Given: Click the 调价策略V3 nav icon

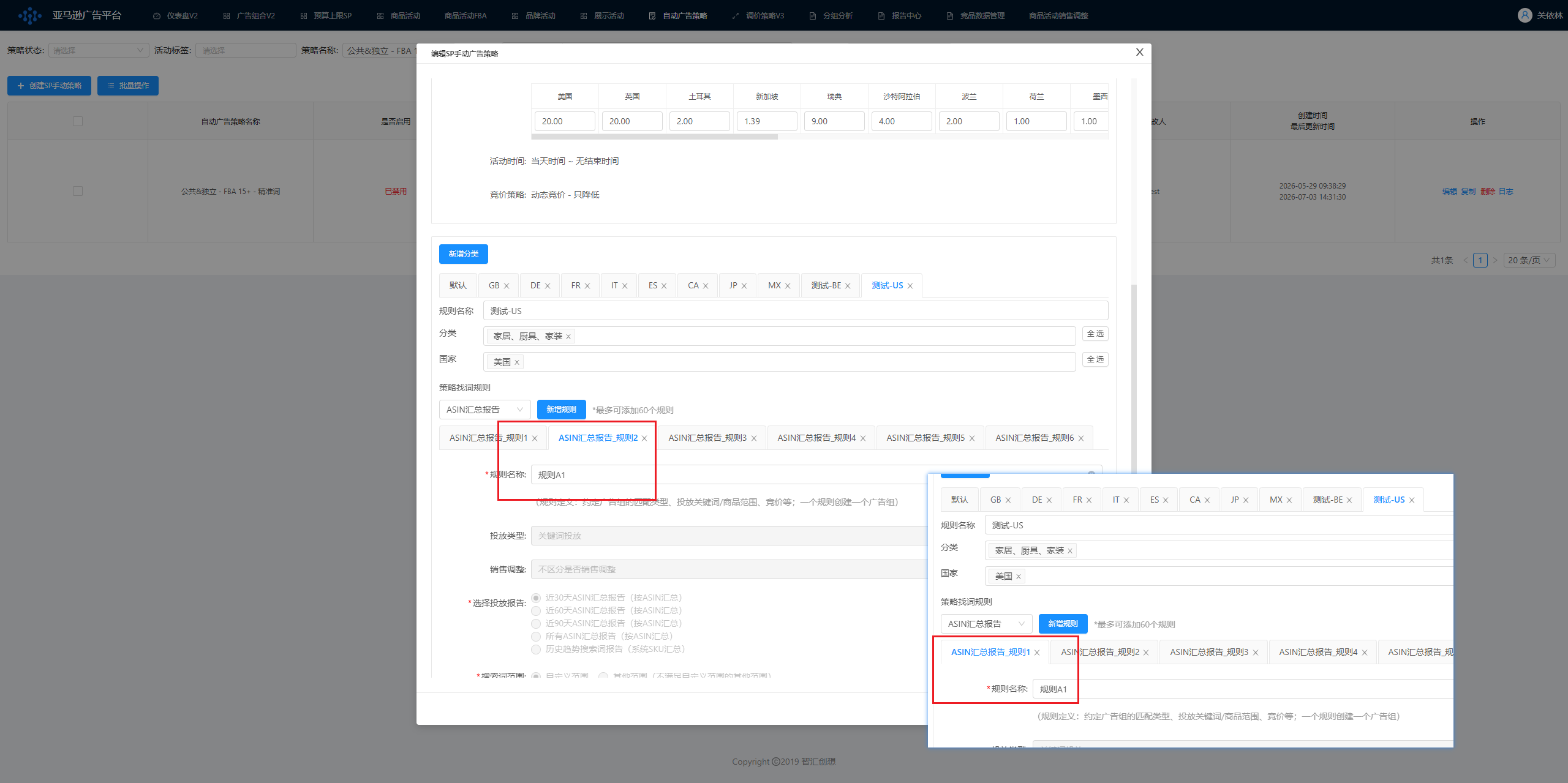Looking at the screenshot, I should click(x=736, y=16).
